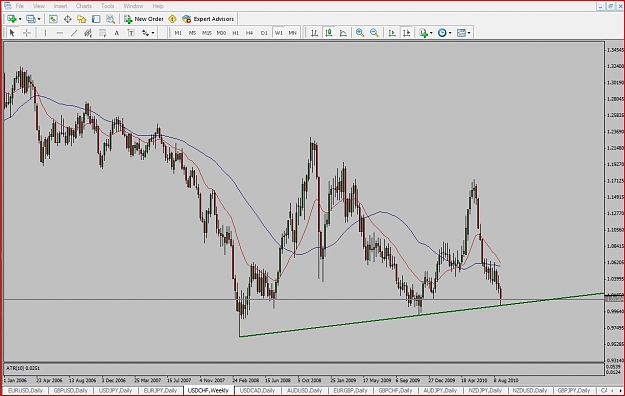Open the Tools menu
The height and width of the screenshot is (396, 625).
(108, 6)
